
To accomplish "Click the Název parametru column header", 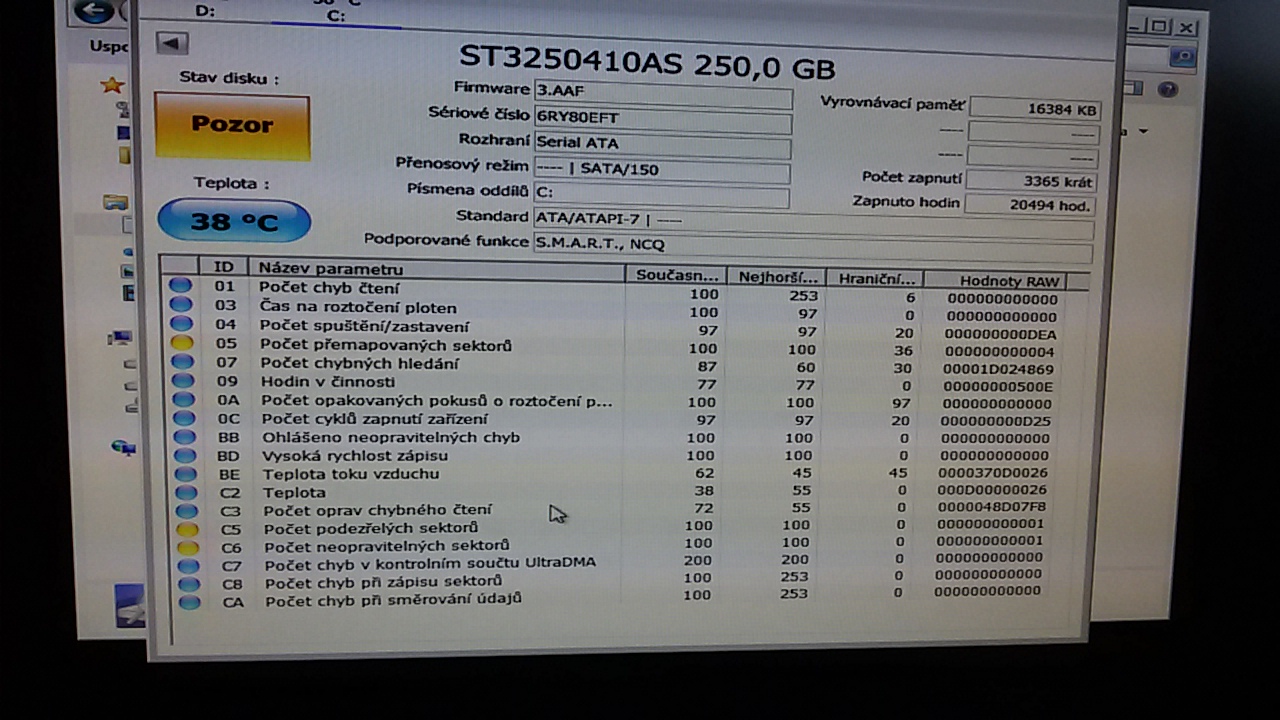I will 437,270.
